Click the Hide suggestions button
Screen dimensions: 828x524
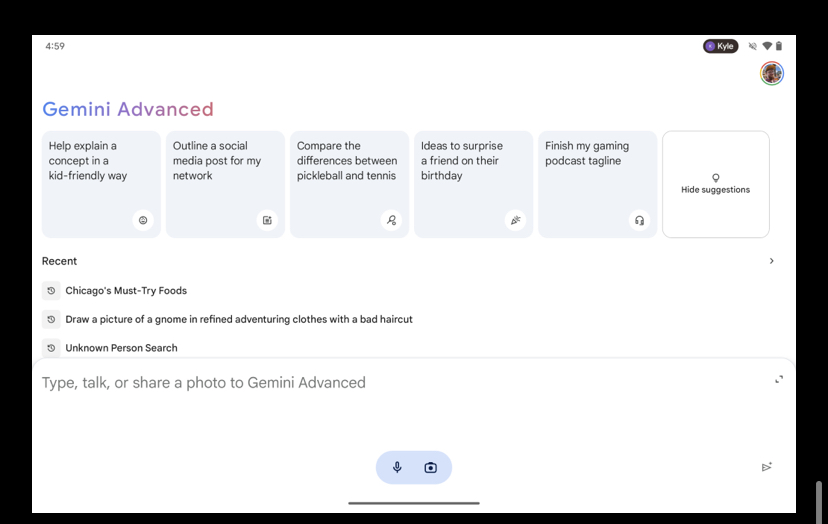[716, 184]
